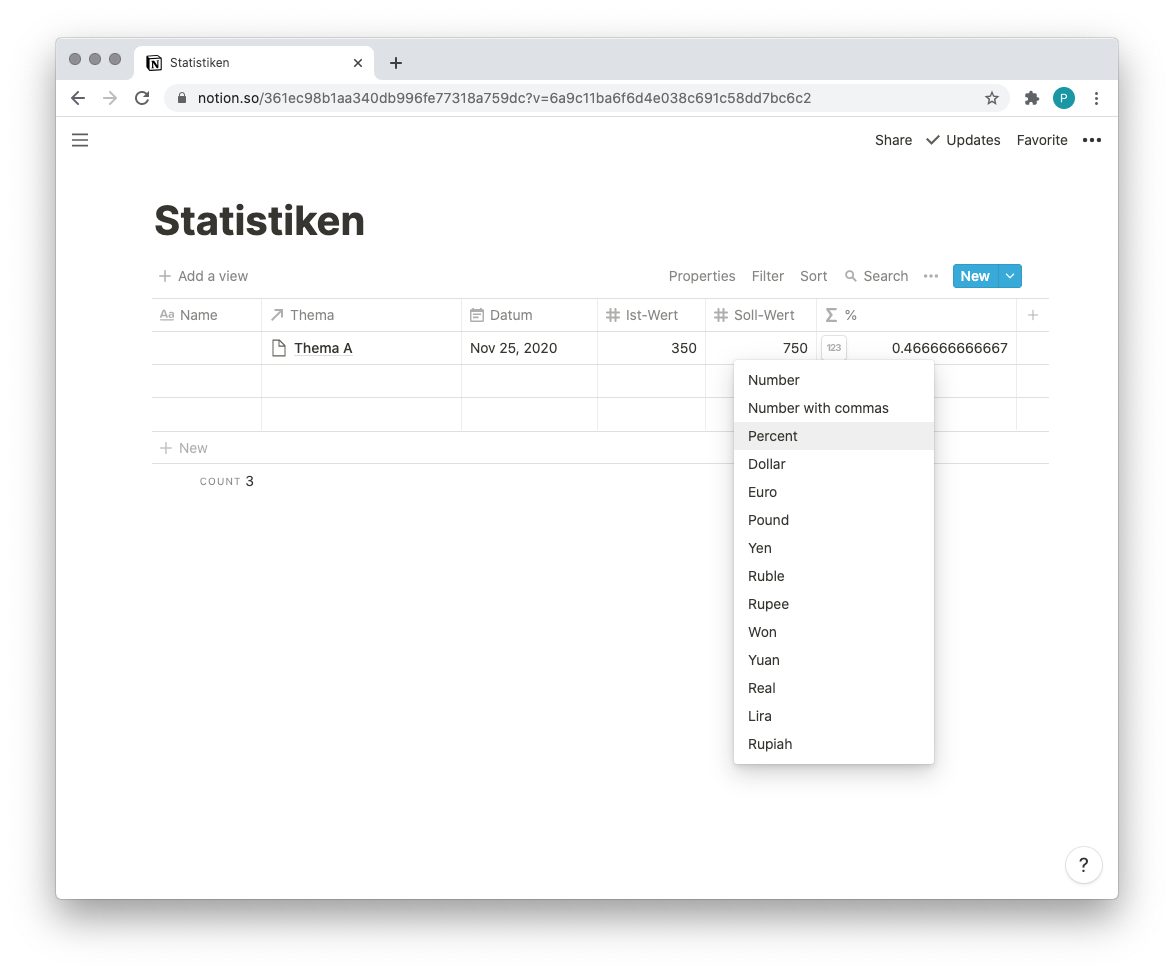Go back using browser back arrow

coord(78,98)
